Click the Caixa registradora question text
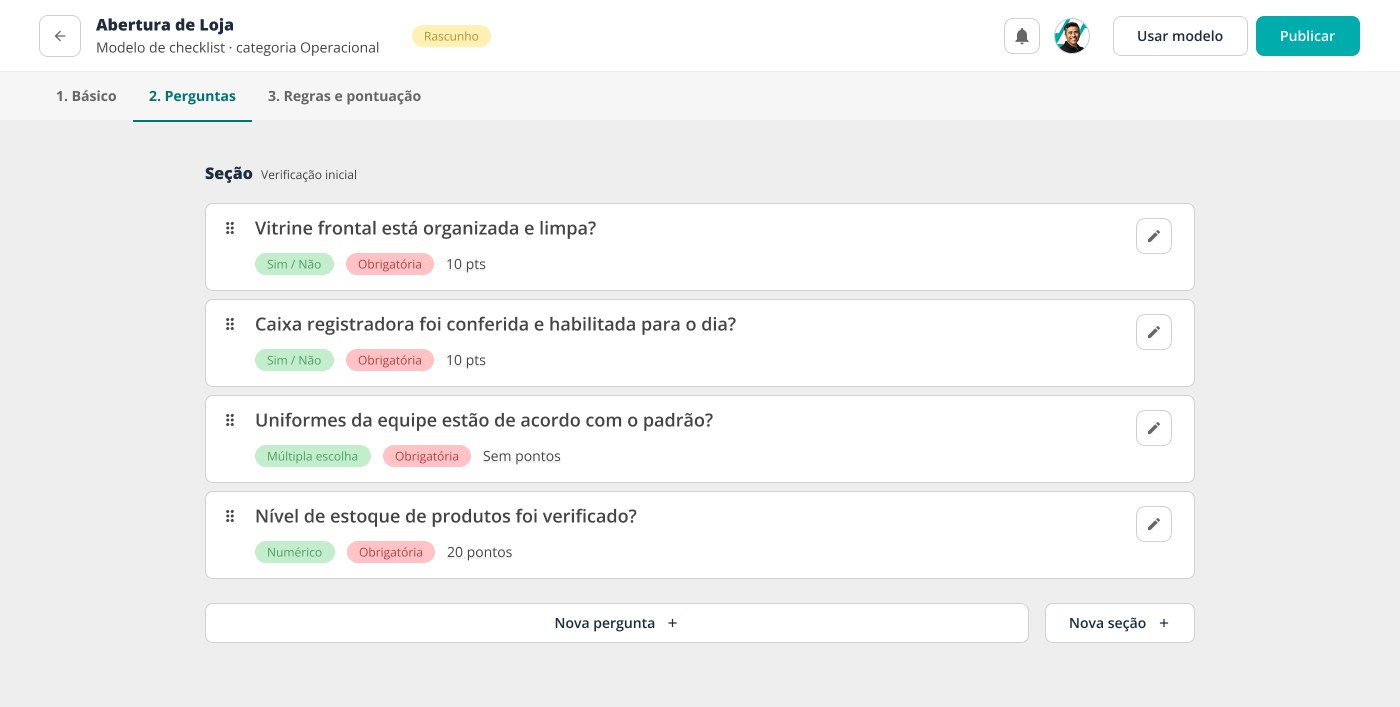This screenshot has height=707, width=1400. (x=495, y=324)
